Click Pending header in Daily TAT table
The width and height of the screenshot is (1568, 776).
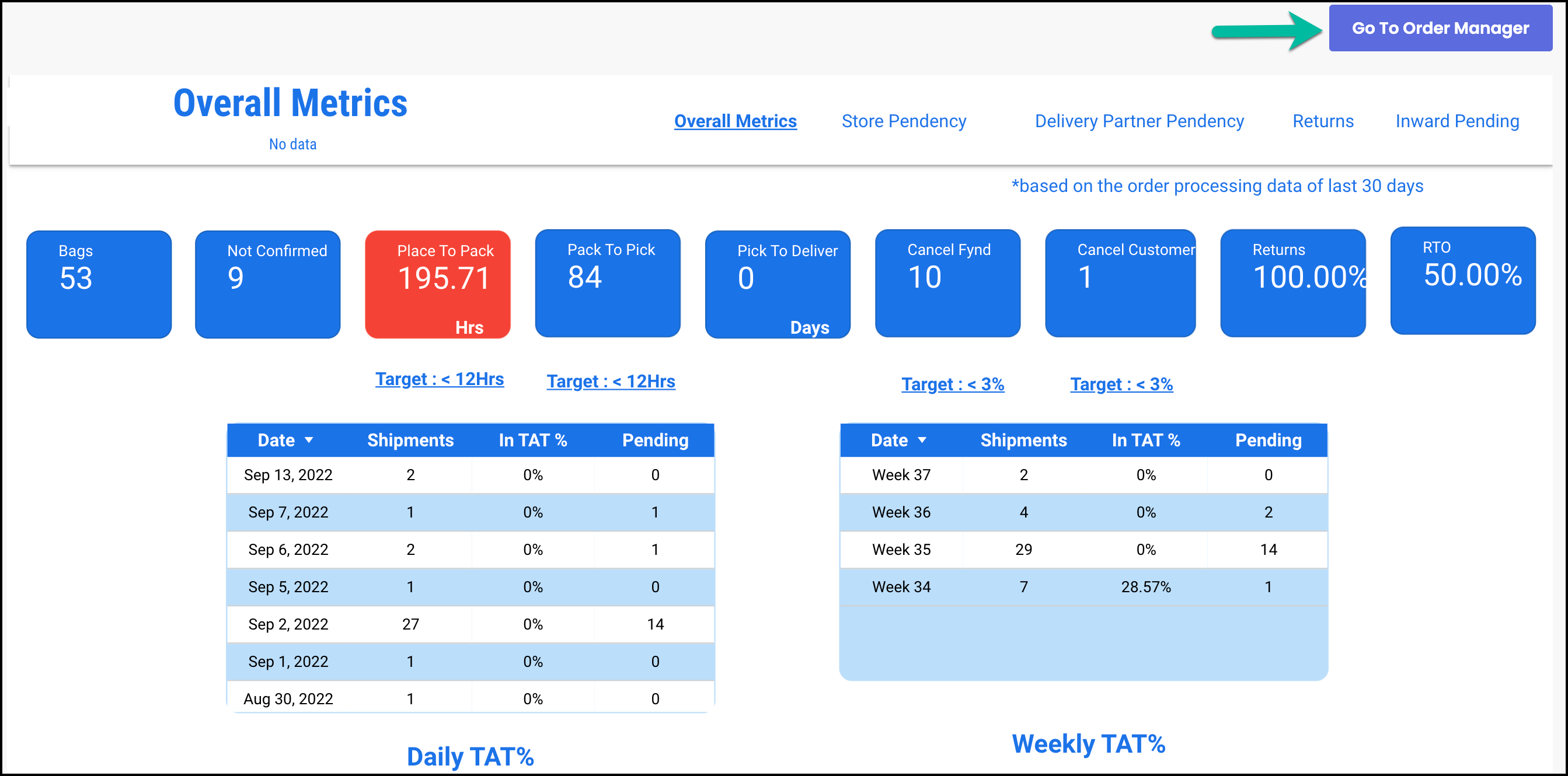(x=655, y=440)
